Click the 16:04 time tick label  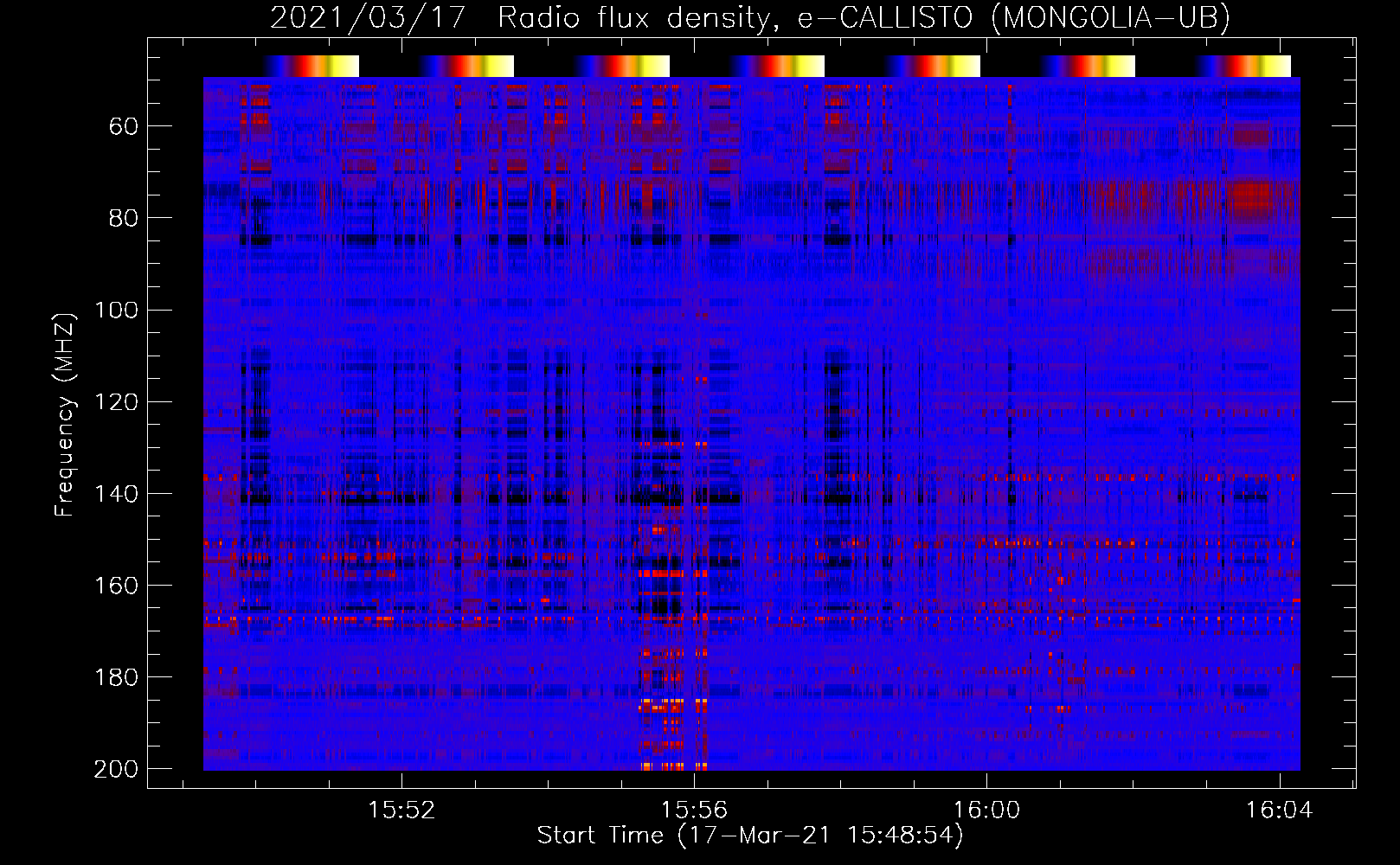(x=1280, y=811)
